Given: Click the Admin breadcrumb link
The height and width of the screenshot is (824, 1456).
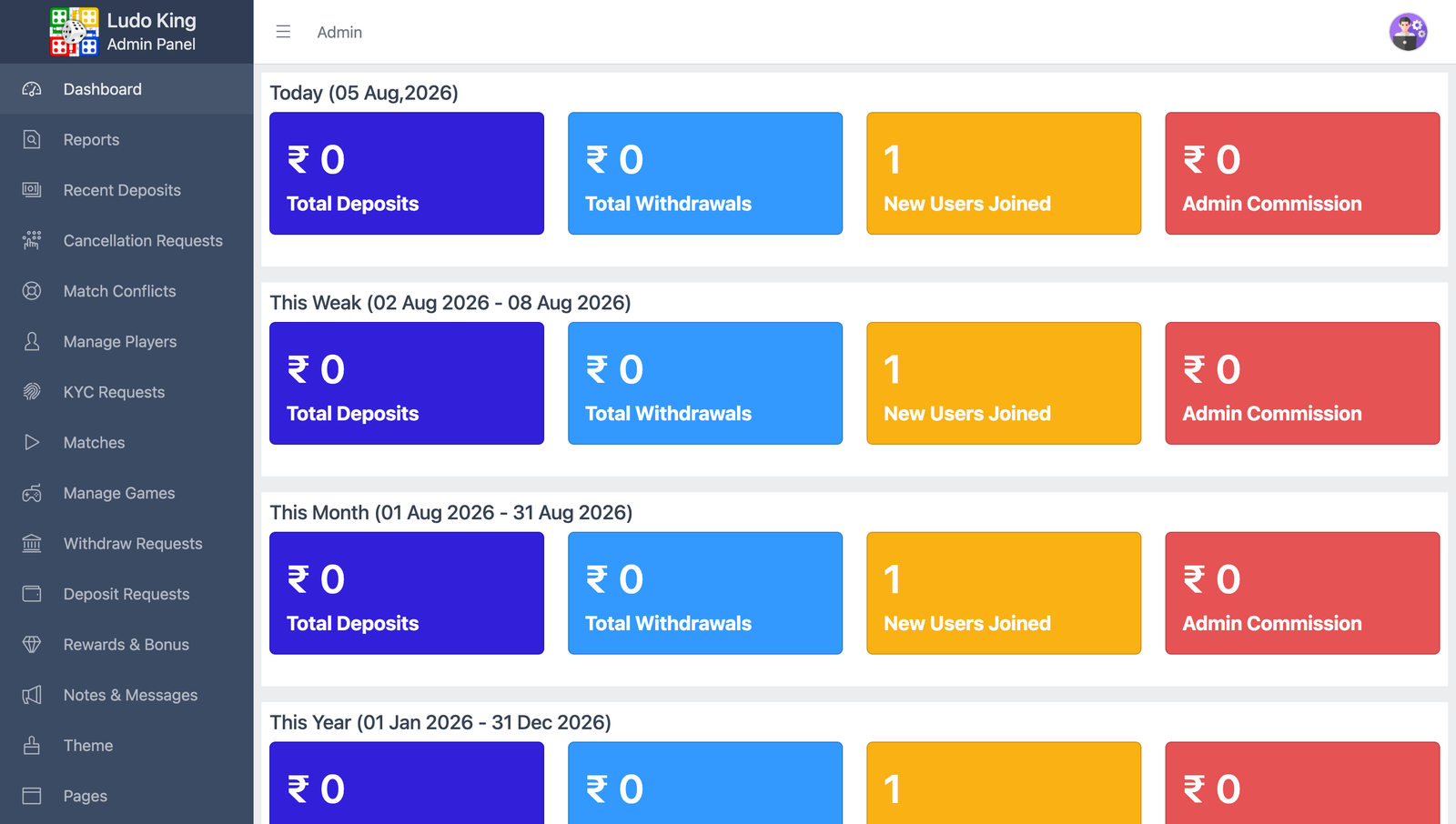Looking at the screenshot, I should 339,32.
